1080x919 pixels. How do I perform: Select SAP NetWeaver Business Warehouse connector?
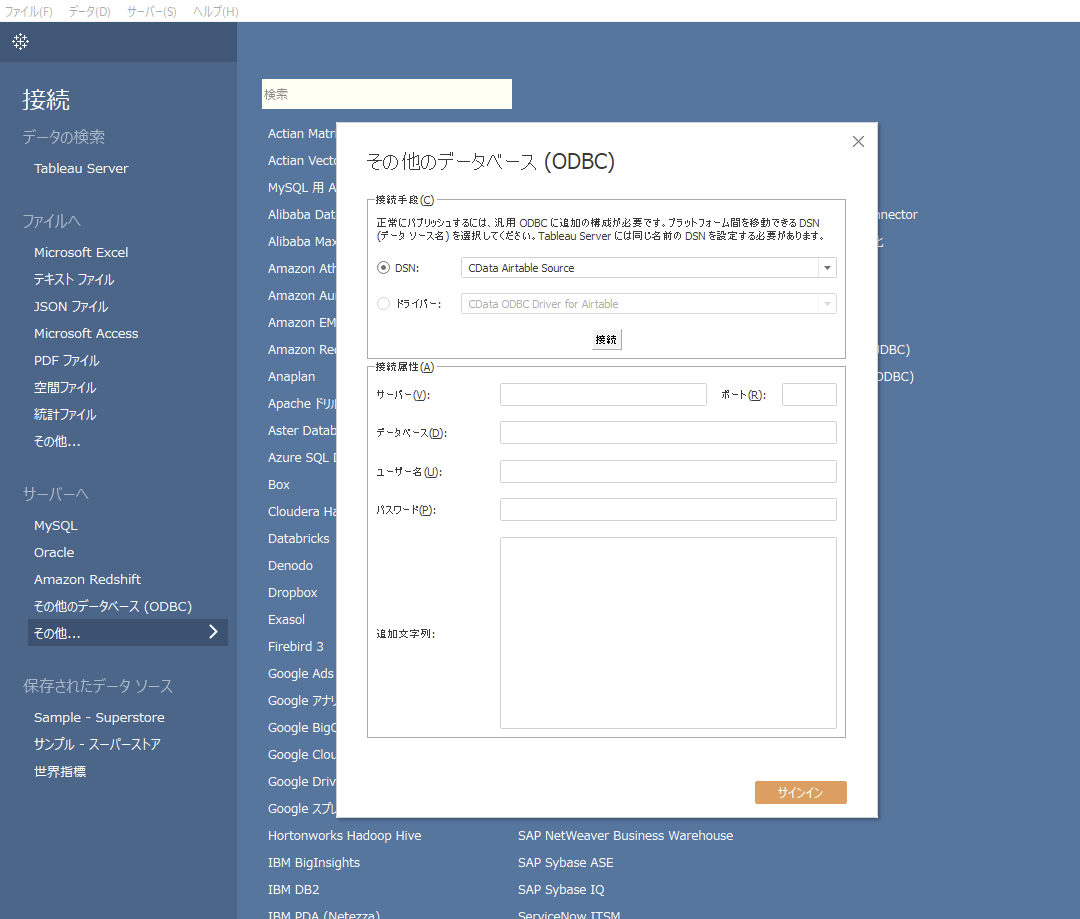click(625, 836)
